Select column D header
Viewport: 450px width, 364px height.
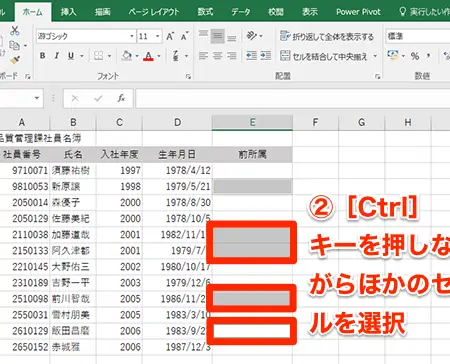(x=177, y=123)
